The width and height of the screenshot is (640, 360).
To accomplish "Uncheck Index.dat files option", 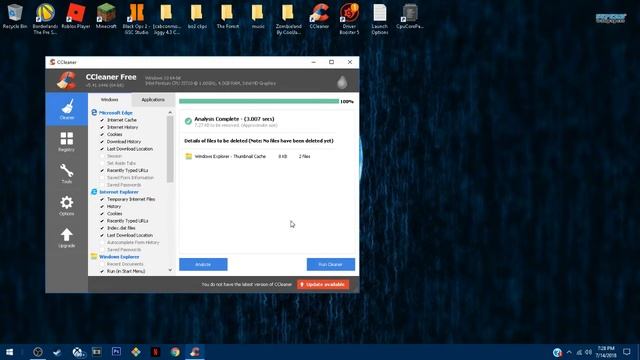I will point(102,228).
